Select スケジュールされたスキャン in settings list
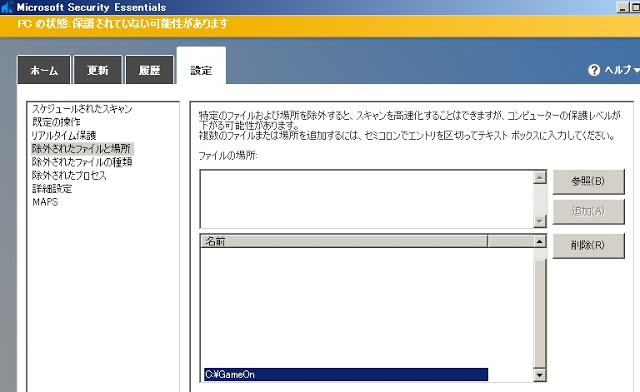The width and height of the screenshot is (640, 392). click(x=82, y=109)
